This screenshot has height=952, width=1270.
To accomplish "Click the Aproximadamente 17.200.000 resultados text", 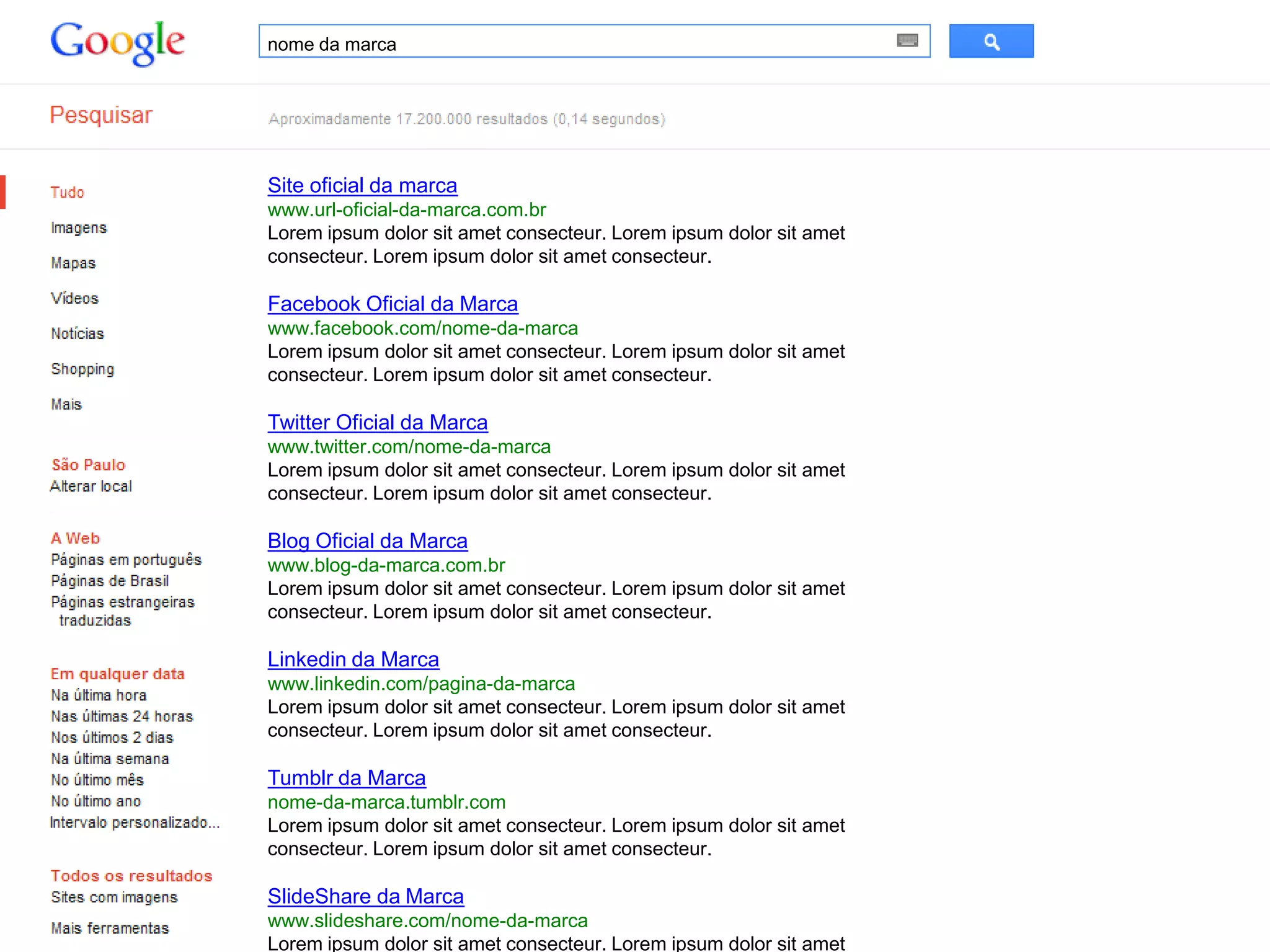I will pyautogui.click(x=466, y=119).
